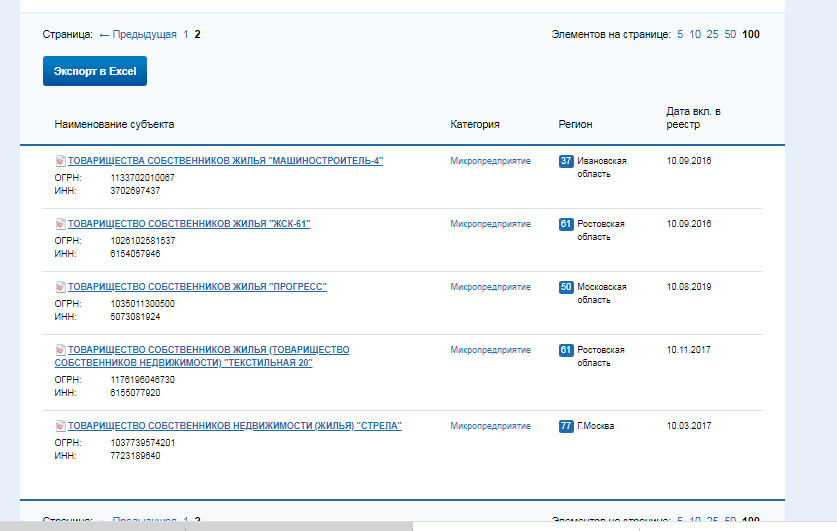Click ОГРН value 1133702010067
This screenshot has width=837, height=531.
point(143,178)
